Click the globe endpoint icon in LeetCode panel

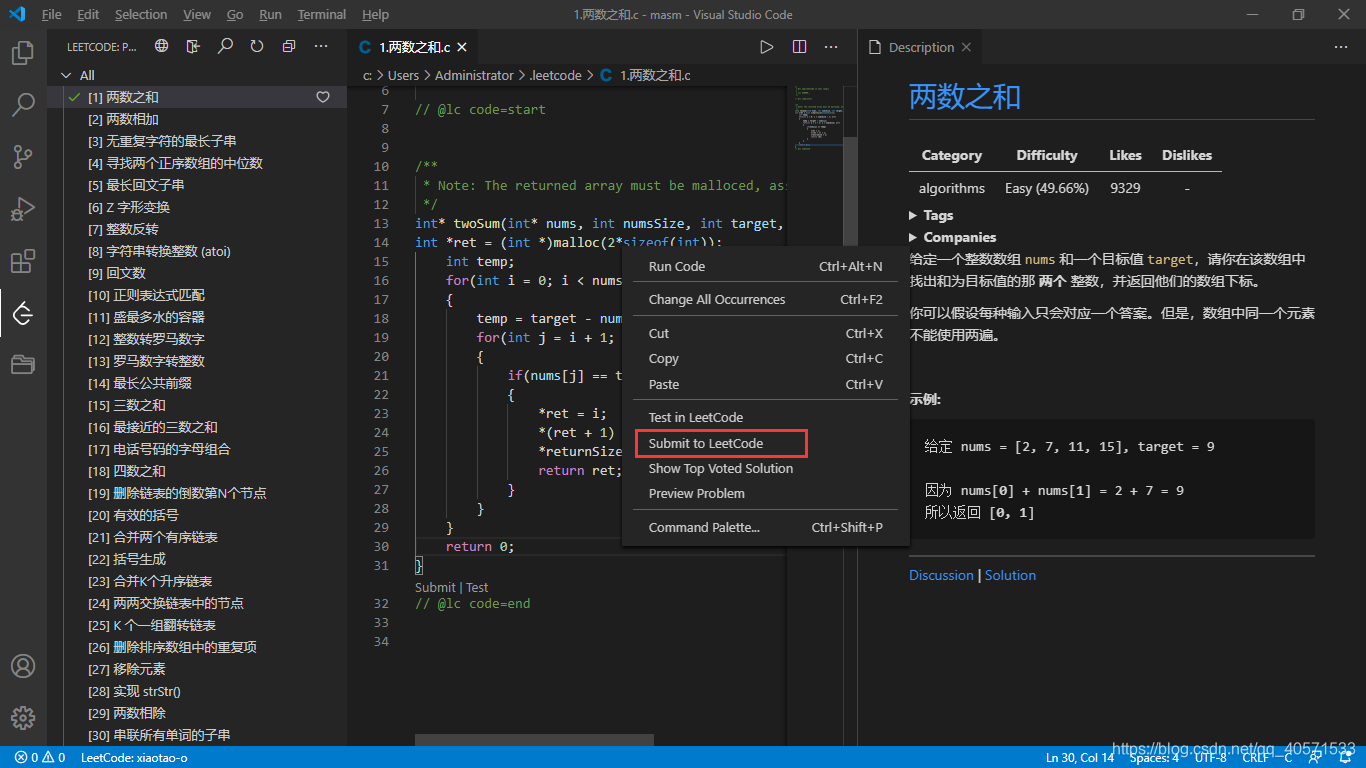click(162, 46)
